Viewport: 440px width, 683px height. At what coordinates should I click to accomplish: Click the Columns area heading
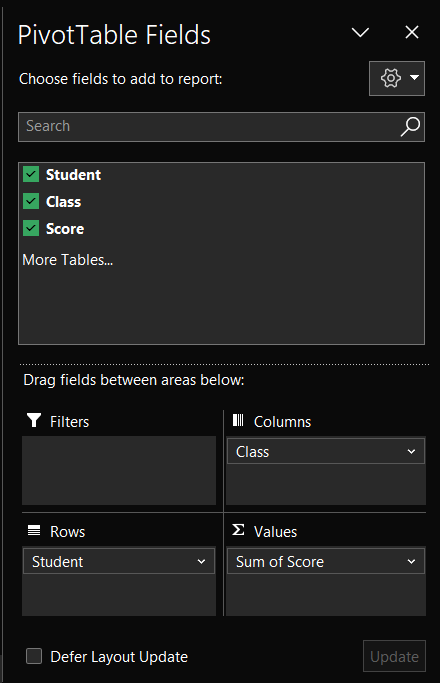pyautogui.click(x=282, y=422)
